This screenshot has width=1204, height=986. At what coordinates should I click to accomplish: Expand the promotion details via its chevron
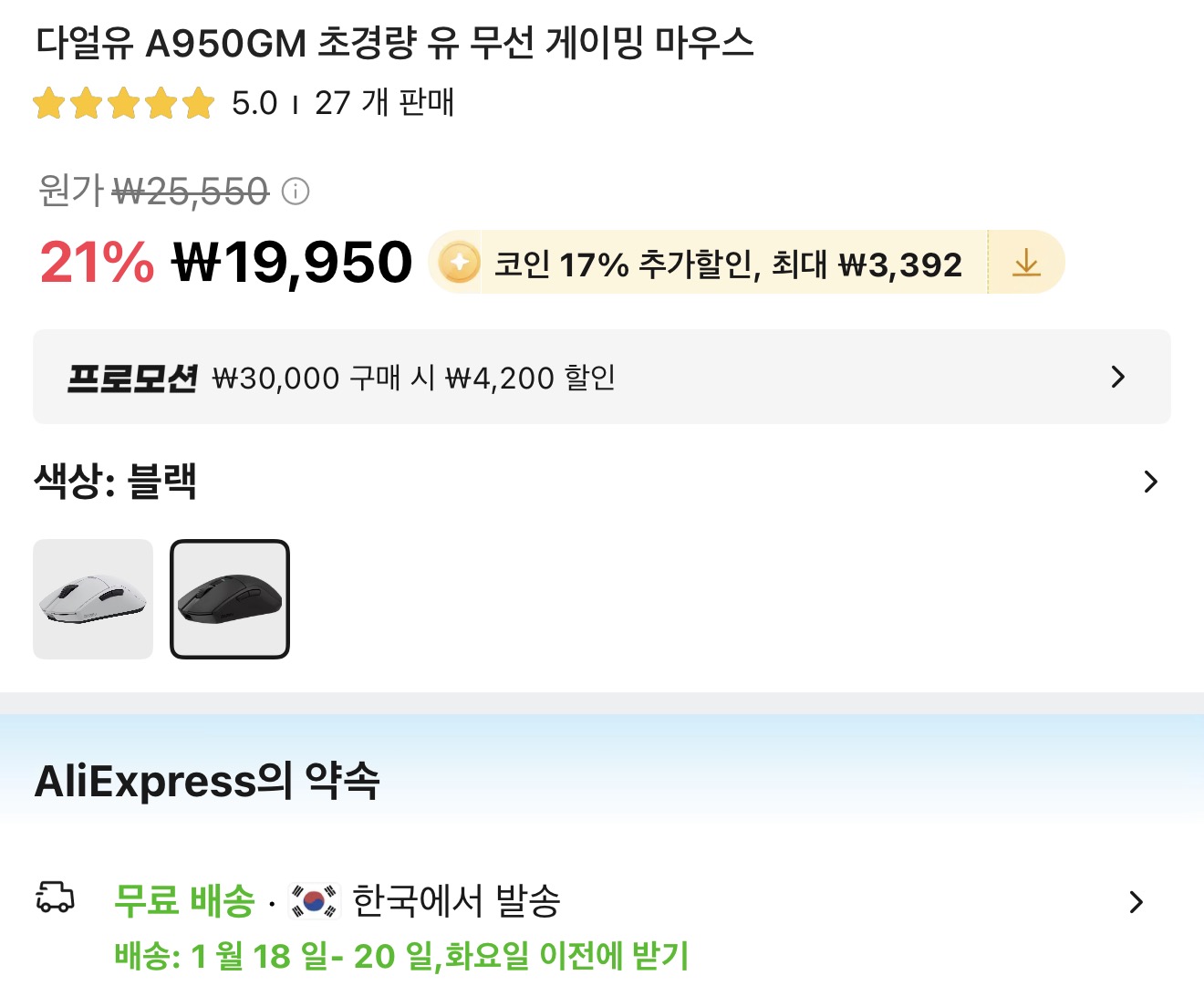click(x=1116, y=377)
